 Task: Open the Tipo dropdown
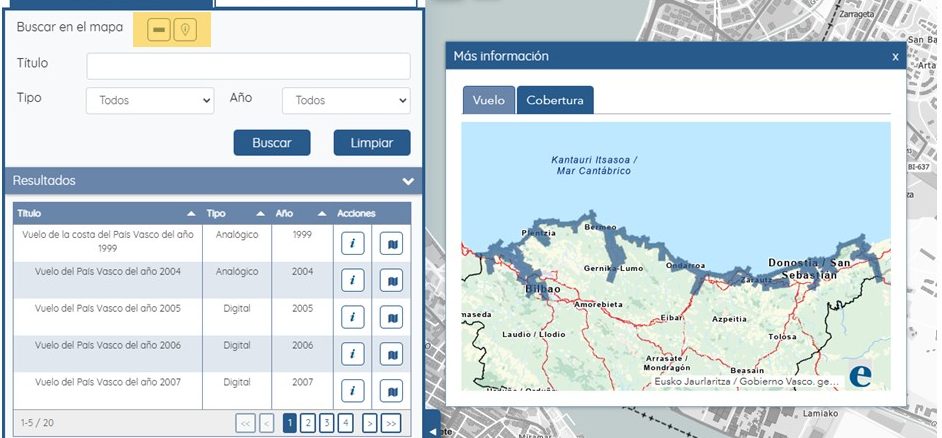[x=150, y=100]
